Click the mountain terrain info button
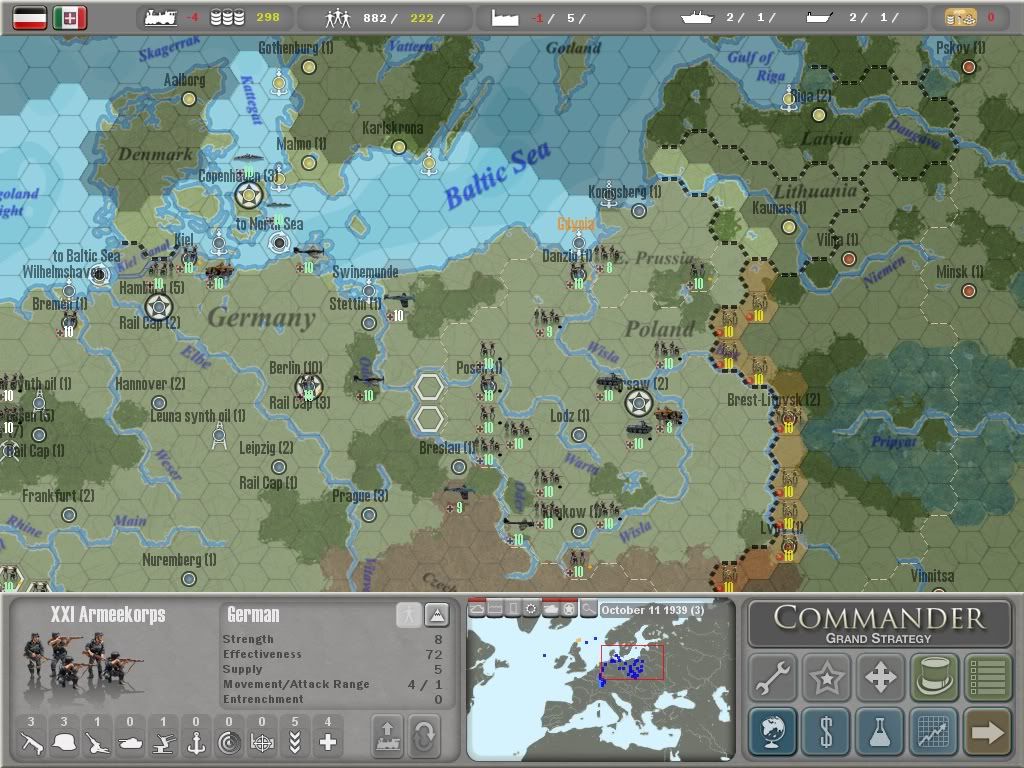Screen dimensions: 1024x768 coord(436,615)
